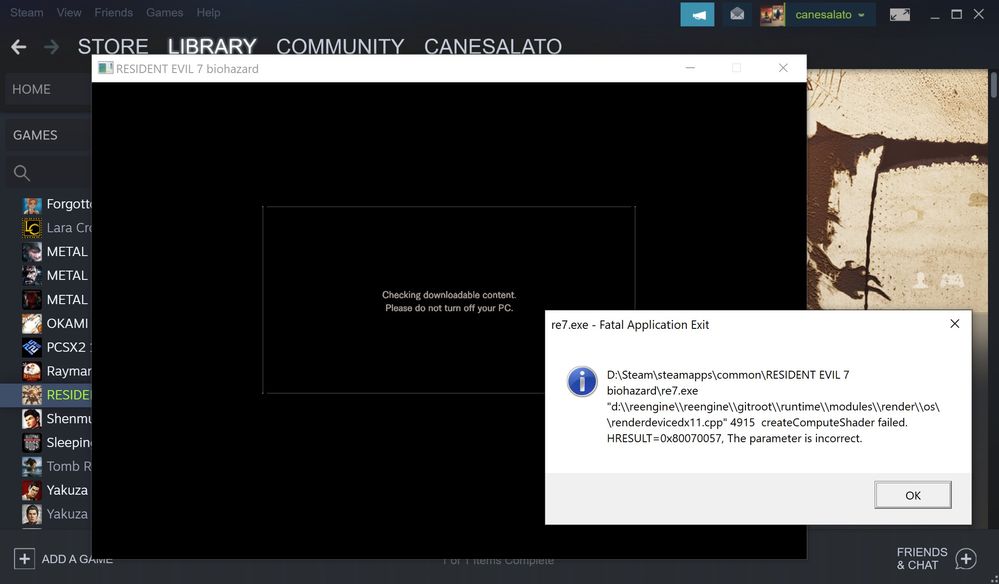Open the Steam menu
Image resolution: width=999 pixels, height=584 pixels.
point(27,12)
